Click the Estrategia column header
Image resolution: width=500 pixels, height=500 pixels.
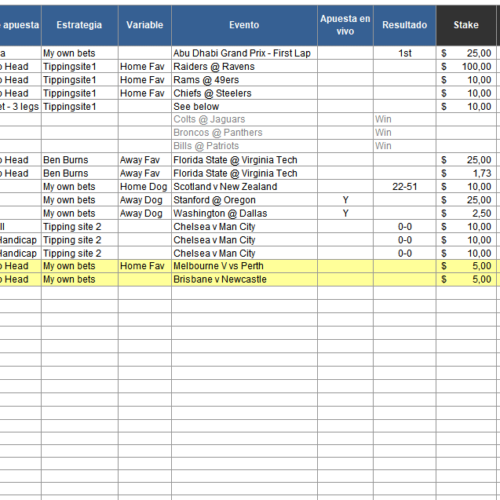pyautogui.click(x=79, y=25)
